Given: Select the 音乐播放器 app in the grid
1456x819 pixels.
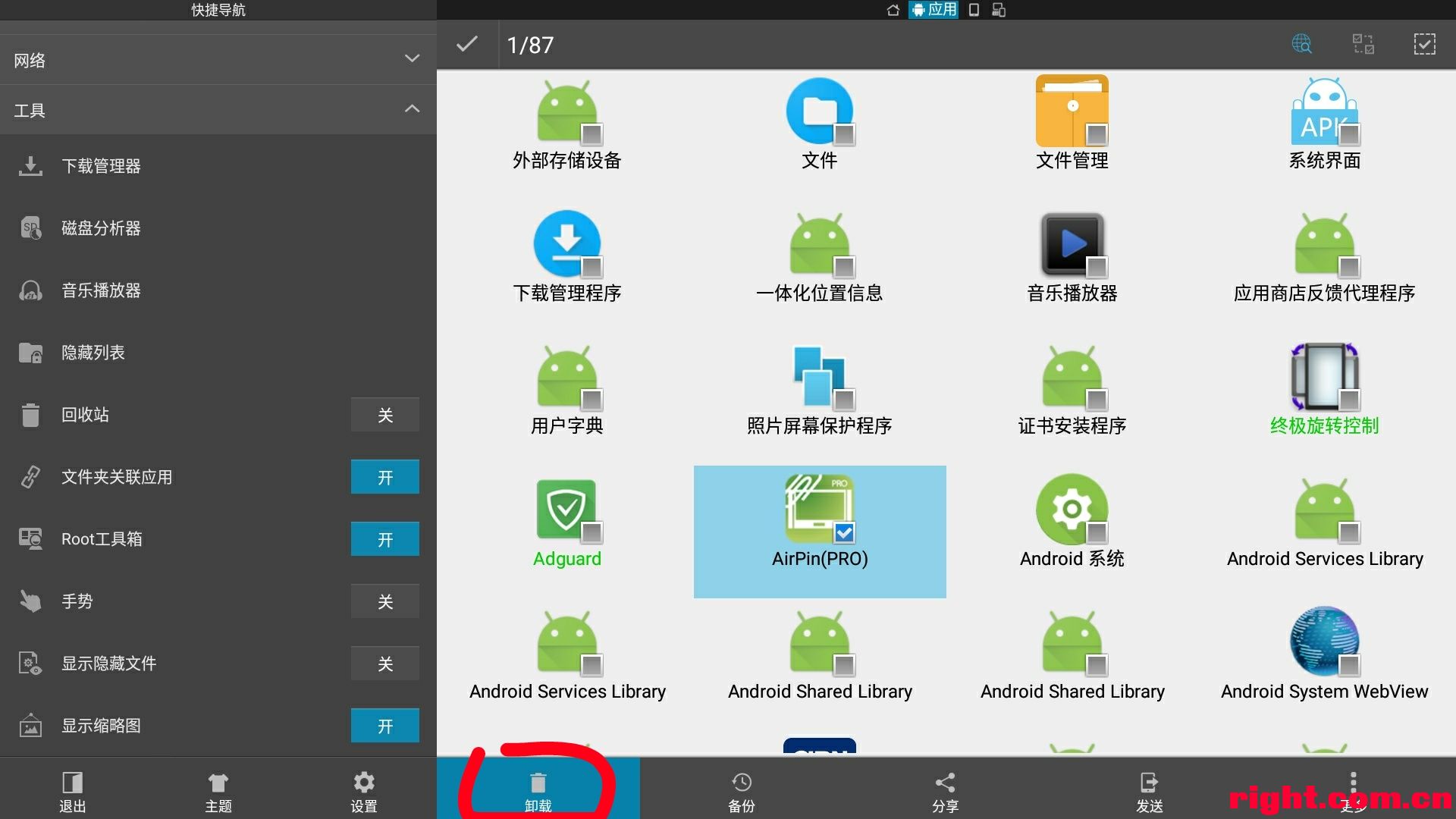Looking at the screenshot, I should pyautogui.click(x=1072, y=244).
